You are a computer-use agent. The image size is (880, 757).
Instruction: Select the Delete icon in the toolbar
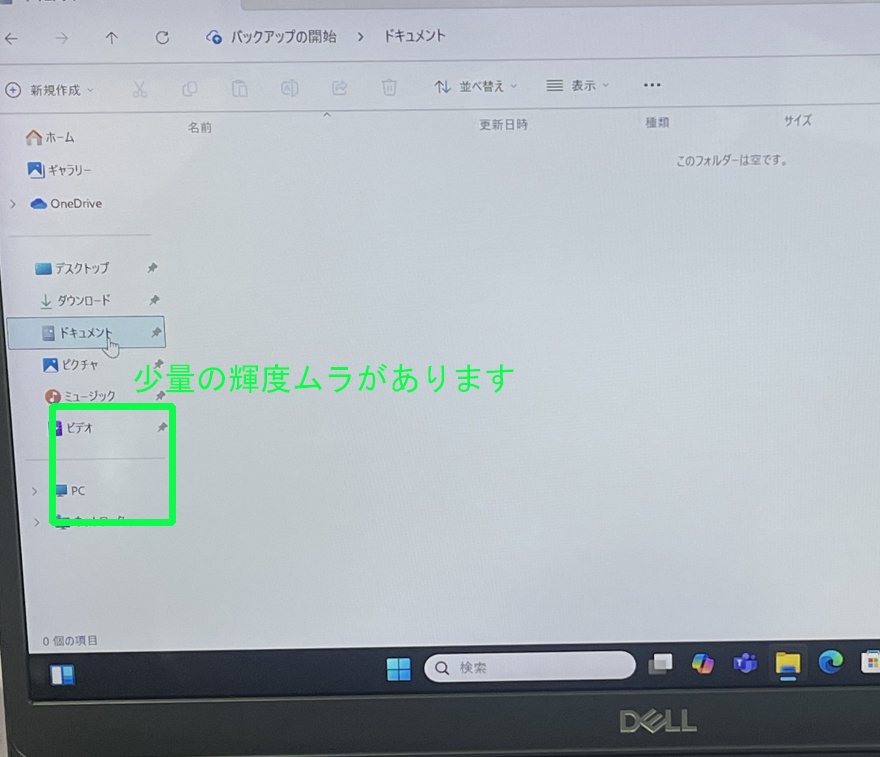tap(389, 88)
